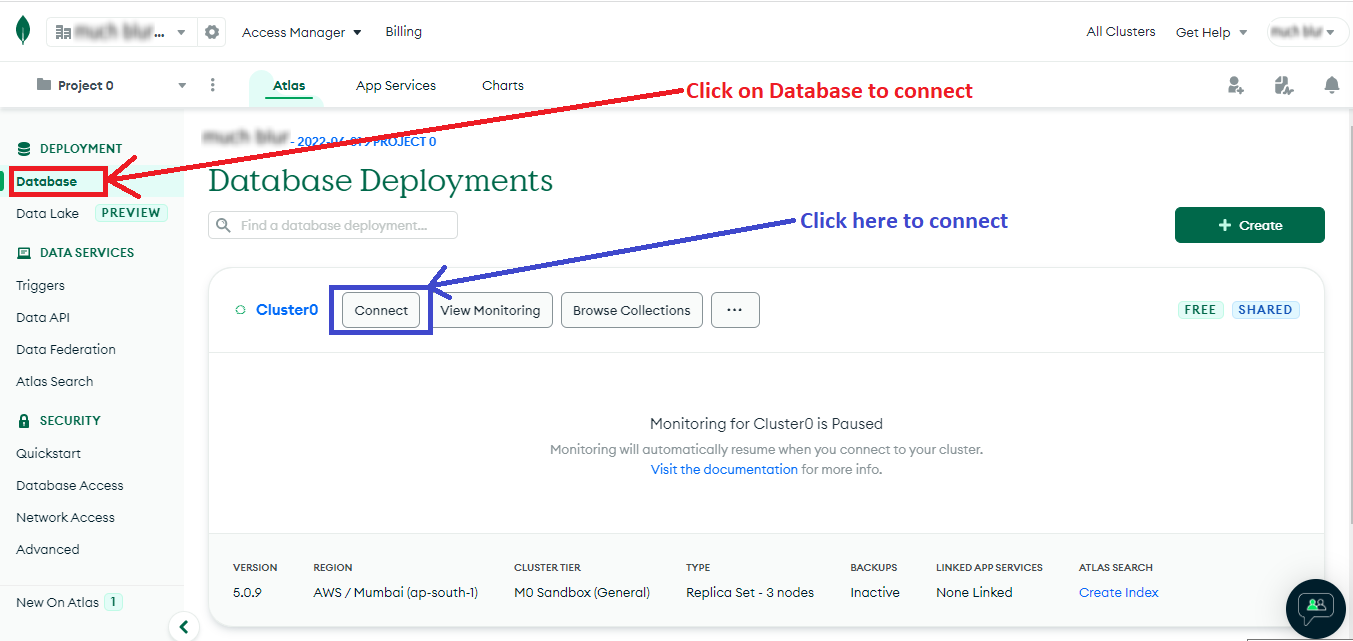Click the region AWS / Mumbai (ap-south-1)

[396, 592]
